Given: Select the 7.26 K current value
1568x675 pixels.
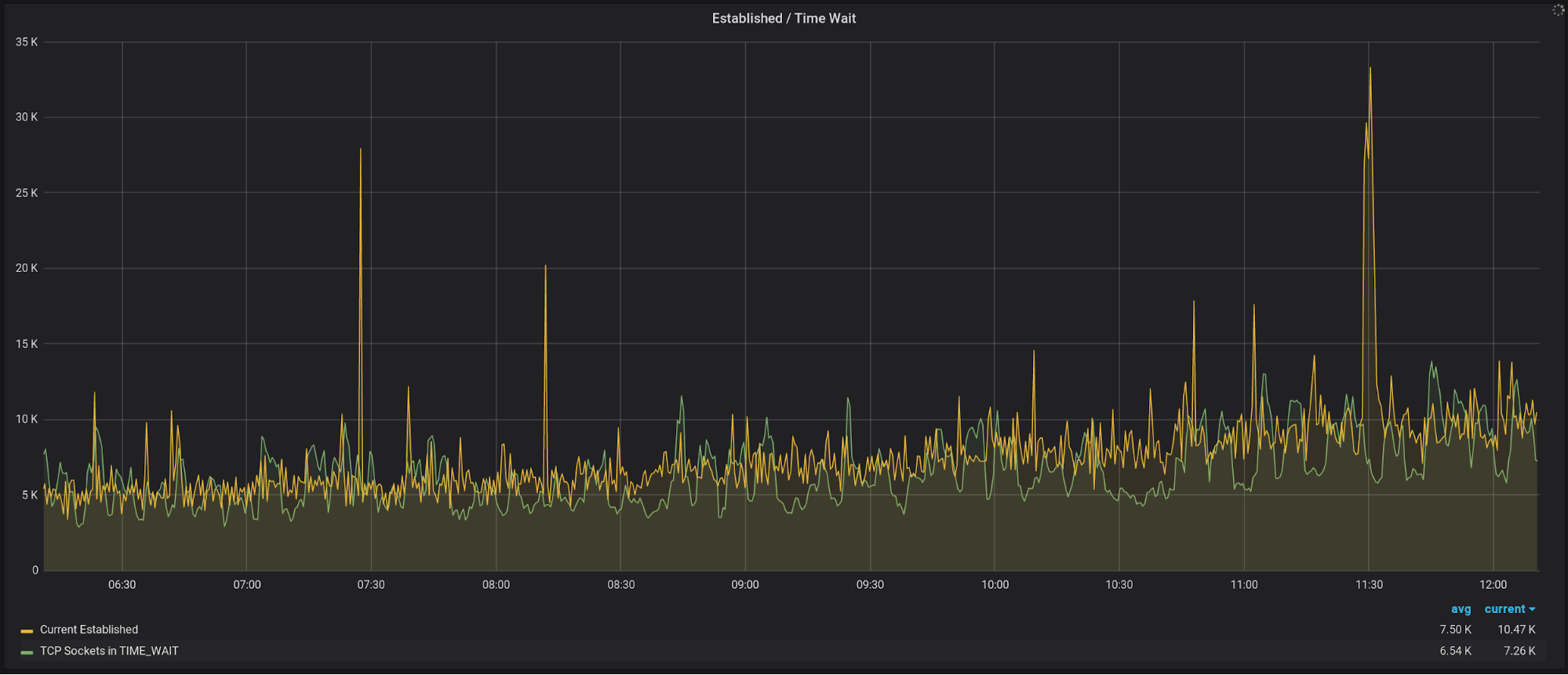Looking at the screenshot, I should click(1519, 651).
